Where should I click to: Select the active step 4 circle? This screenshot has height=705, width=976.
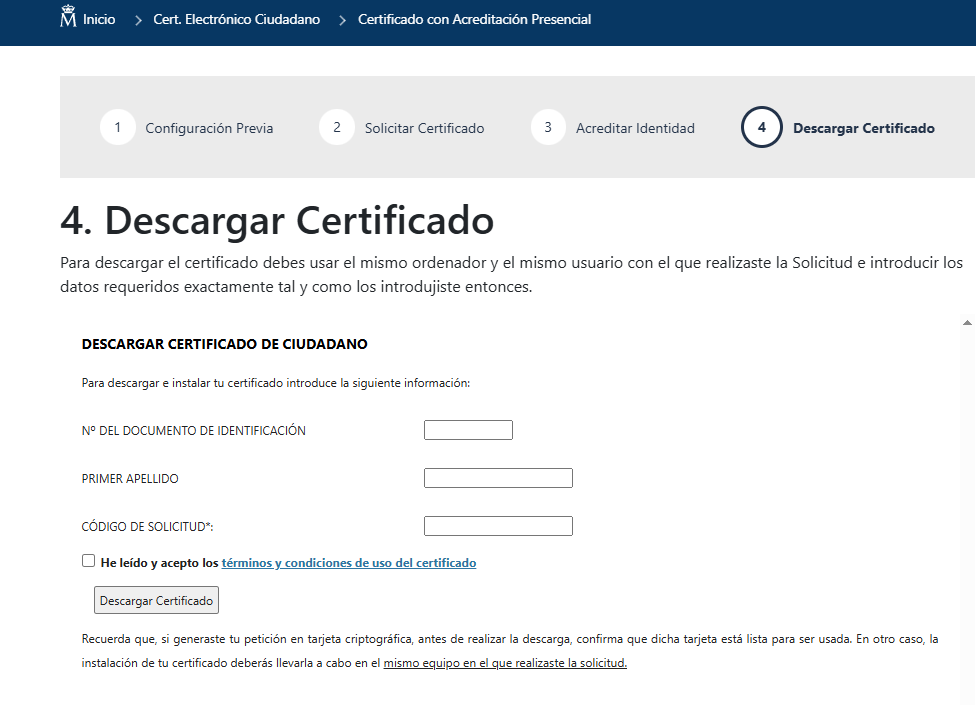click(x=761, y=127)
